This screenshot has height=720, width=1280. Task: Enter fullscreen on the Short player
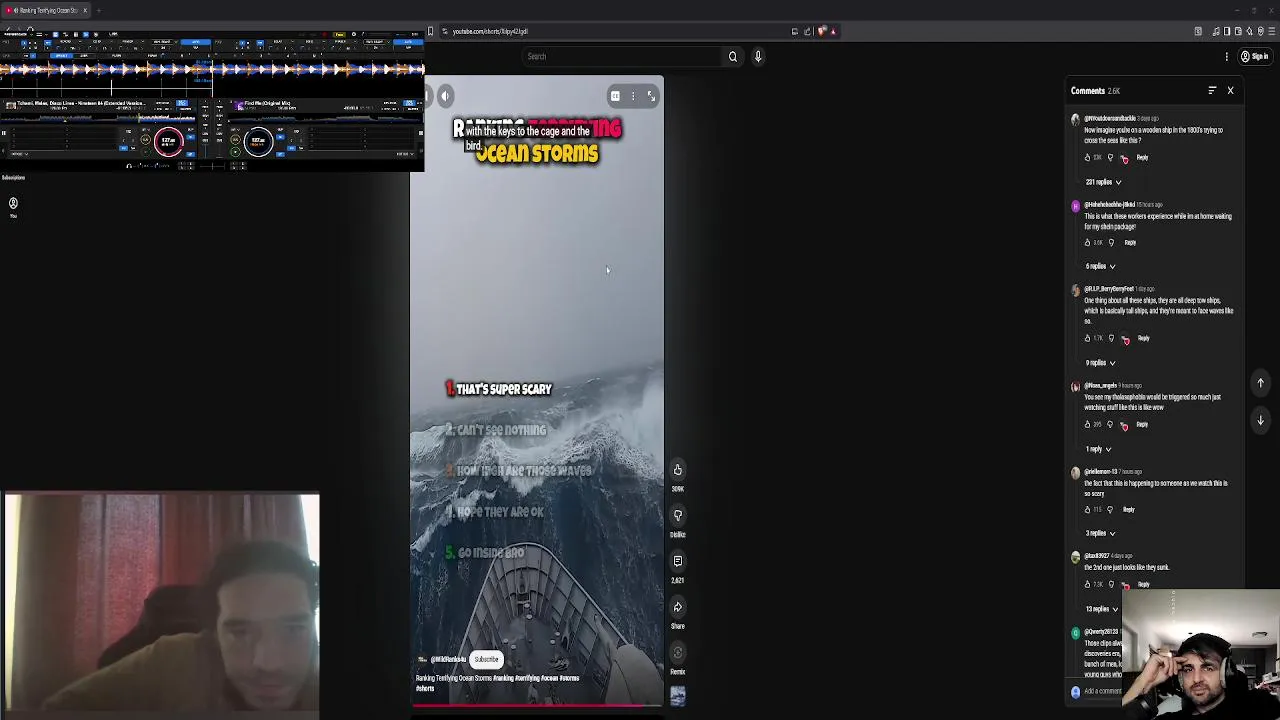tap(651, 96)
